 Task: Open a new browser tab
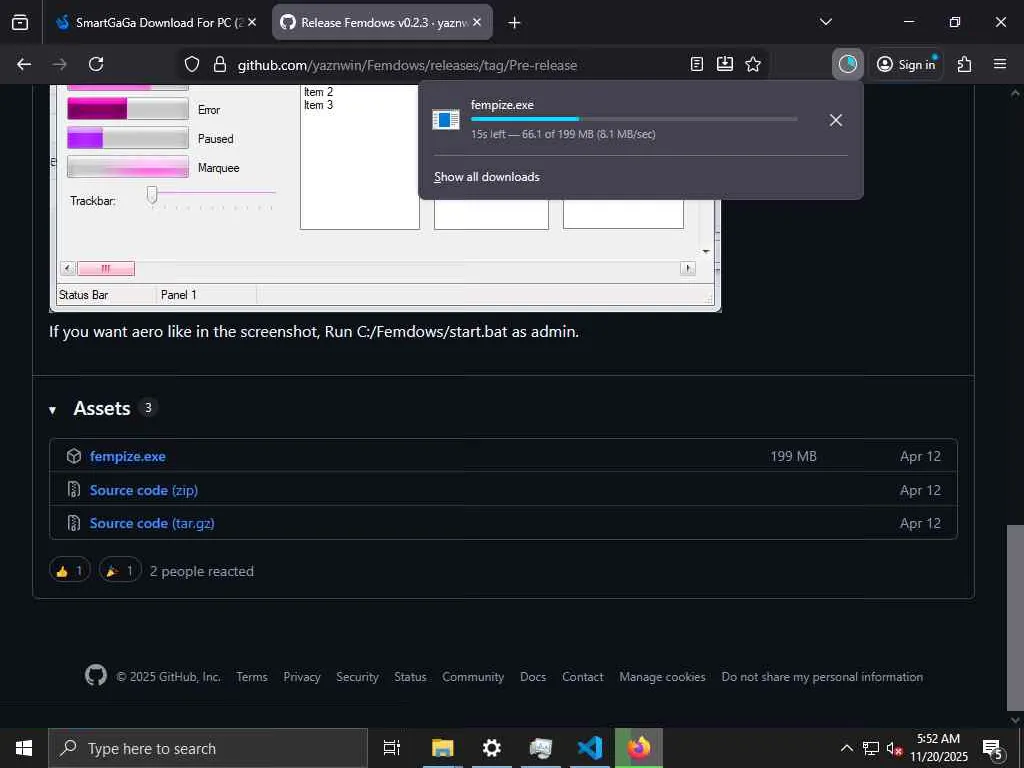click(515, 23)
